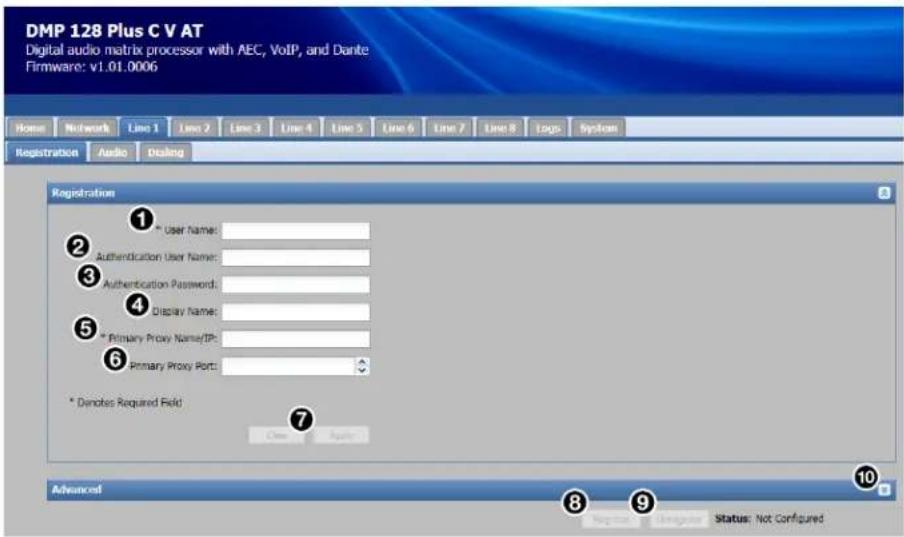
Task: Click the User Name input field
Action: (x=296, y=231)
